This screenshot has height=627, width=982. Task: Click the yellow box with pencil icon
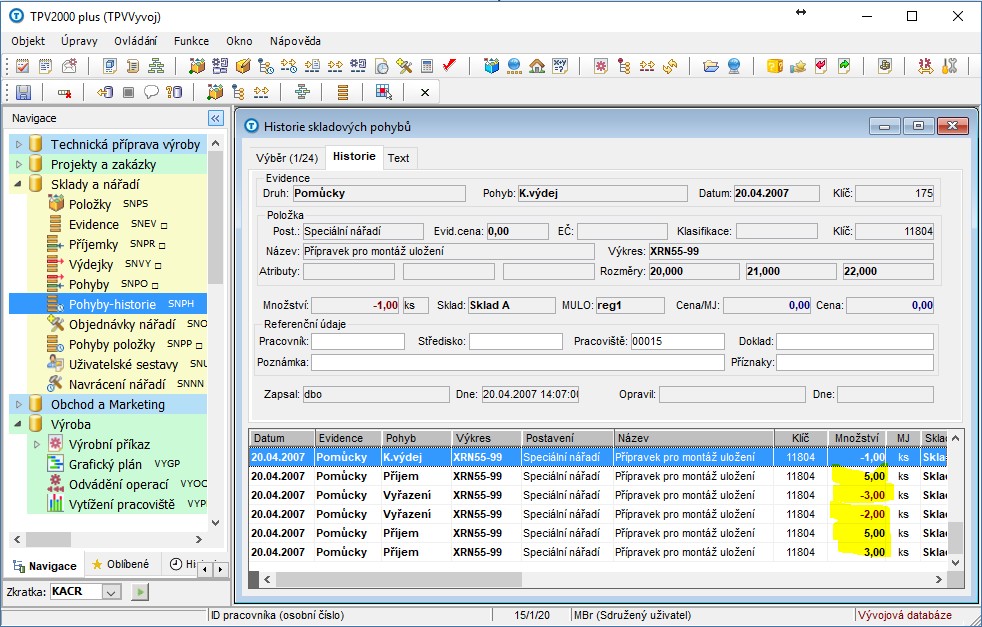(x=243, y=66)
